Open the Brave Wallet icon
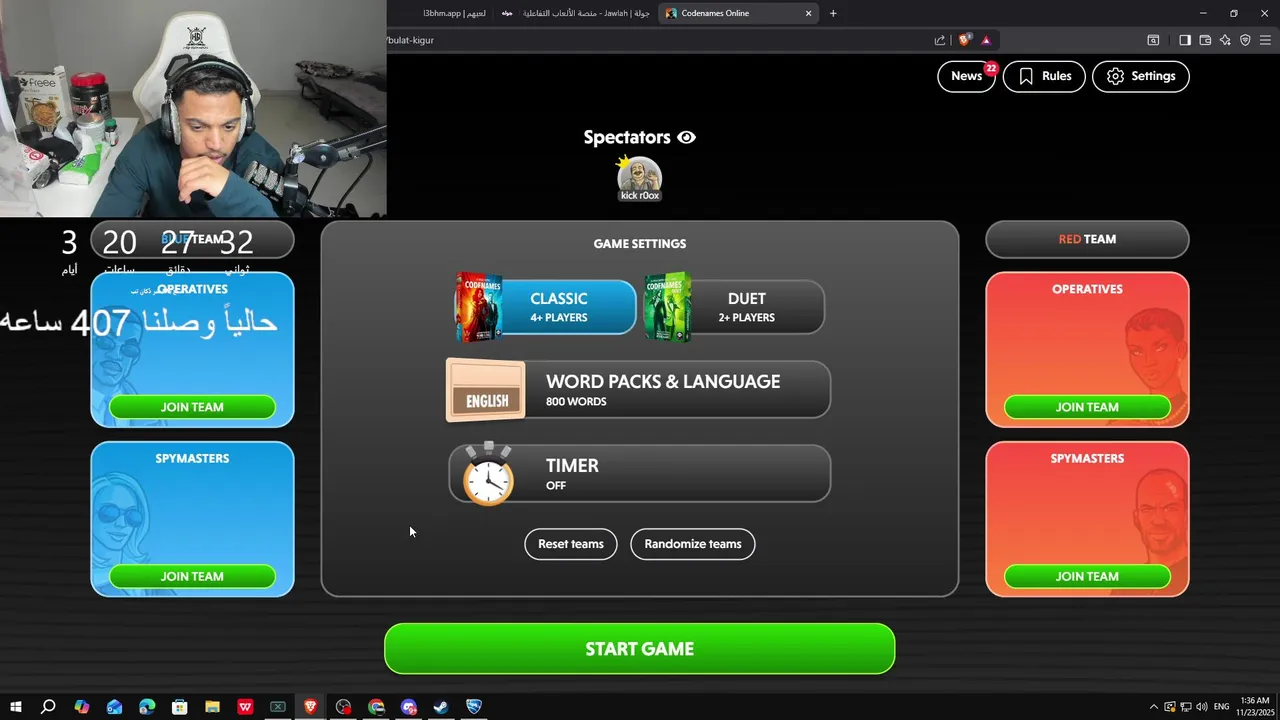This screenshot has width=1280, height=720. (1205, 40)
